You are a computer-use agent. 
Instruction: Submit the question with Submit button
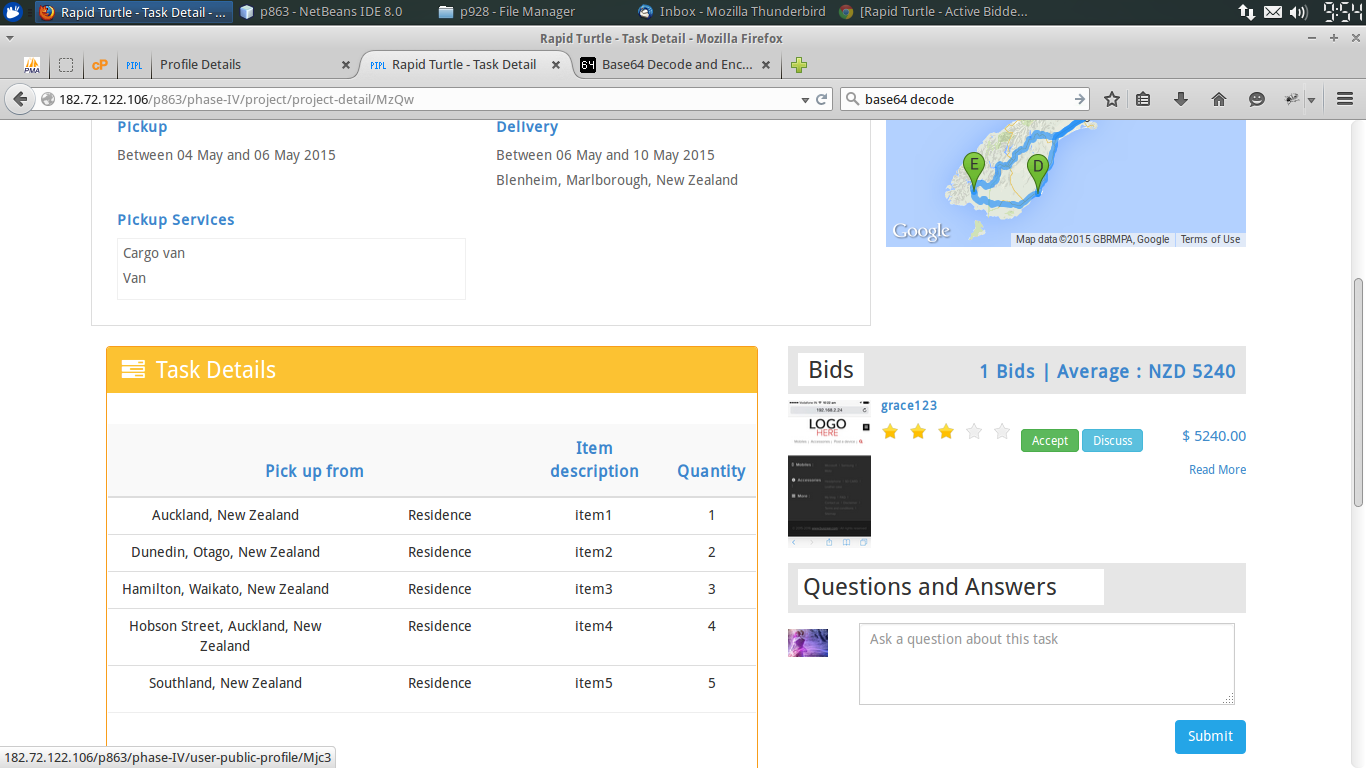click(1209, 736)
